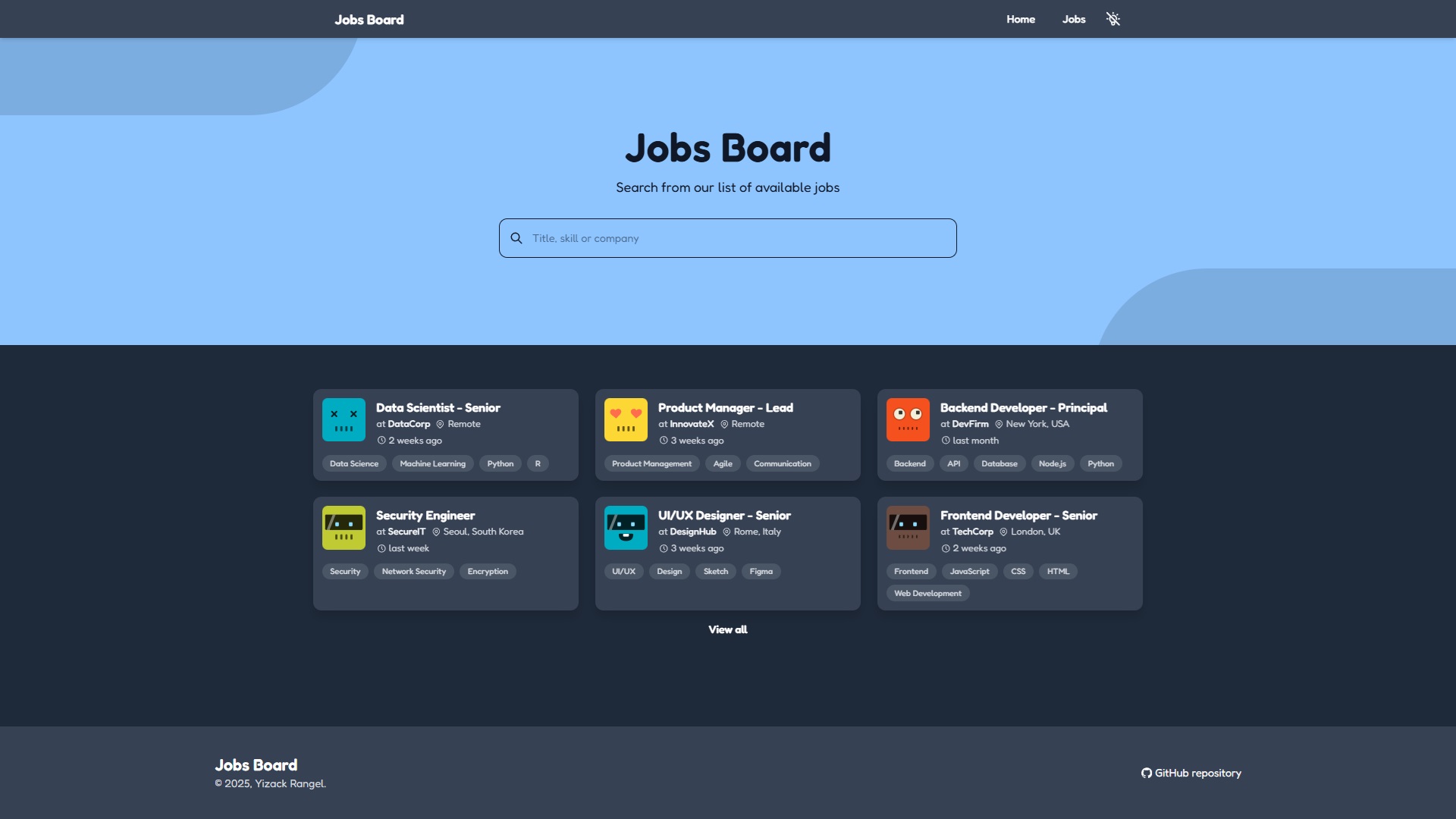Select the Node.js tag on Backend Developer
This screenshot has height=819, width=1456.
pos(1053,463)
